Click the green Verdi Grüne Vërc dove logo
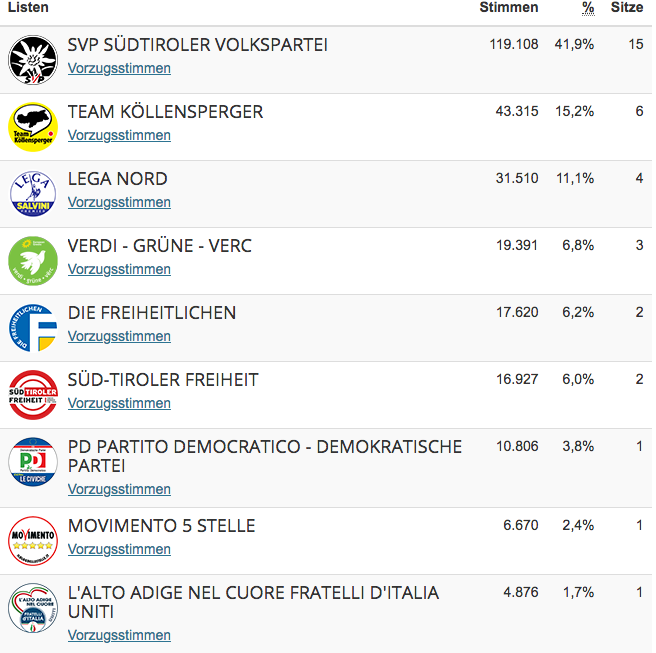Screen dimensions: 656x653 [x=33, y=261]
